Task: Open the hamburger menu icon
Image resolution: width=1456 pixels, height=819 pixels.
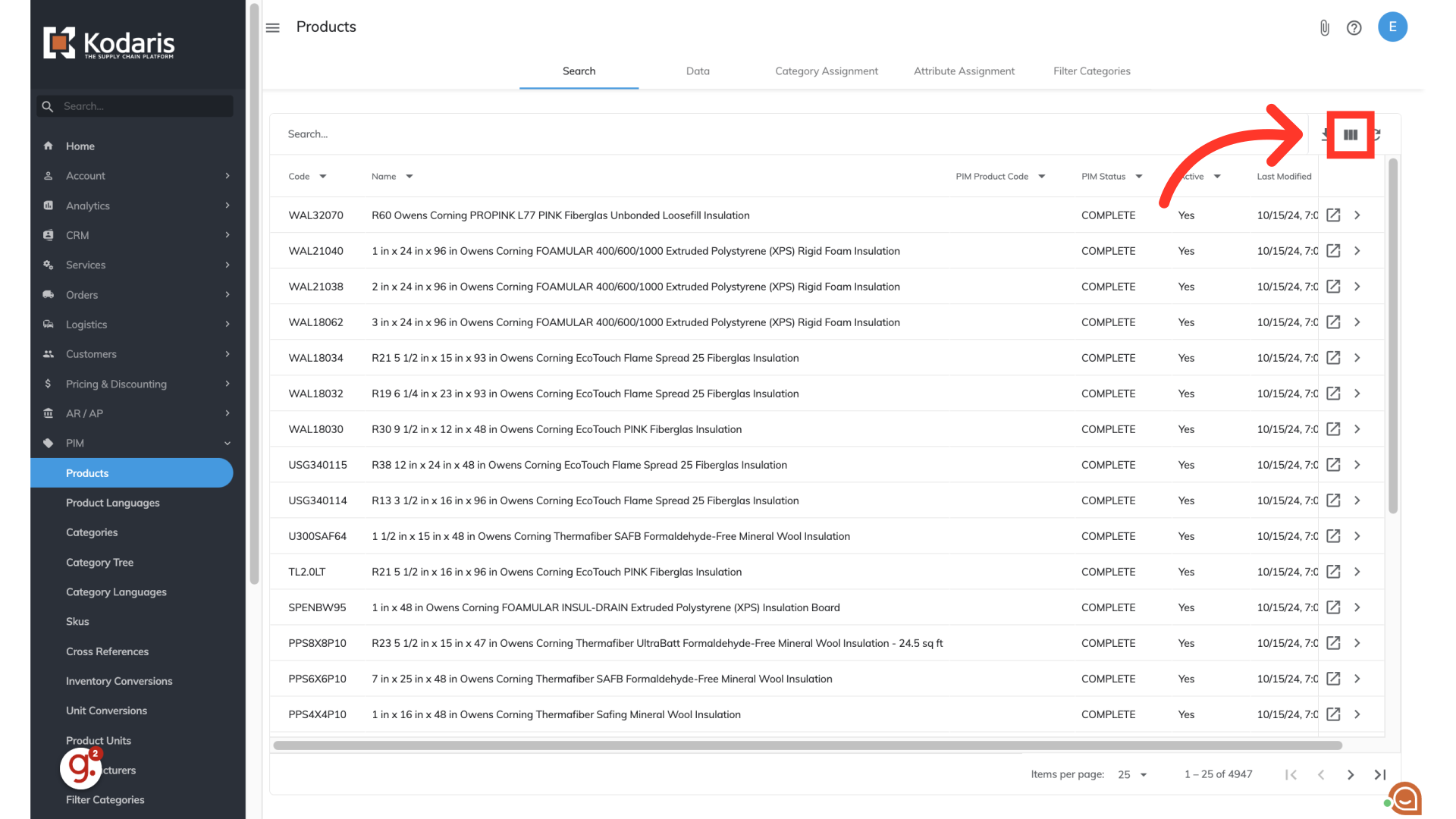Action: point(273,28)
